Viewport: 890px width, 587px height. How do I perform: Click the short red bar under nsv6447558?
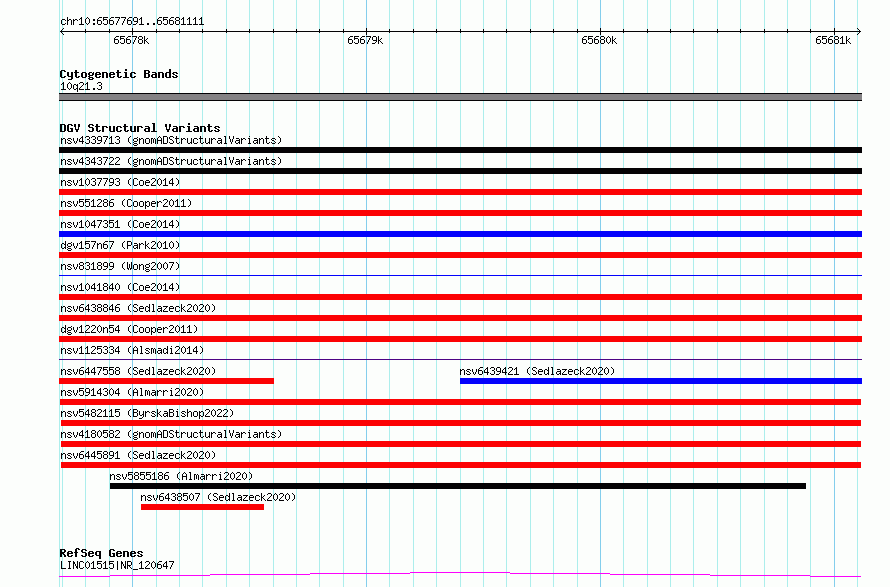[166, 381]
